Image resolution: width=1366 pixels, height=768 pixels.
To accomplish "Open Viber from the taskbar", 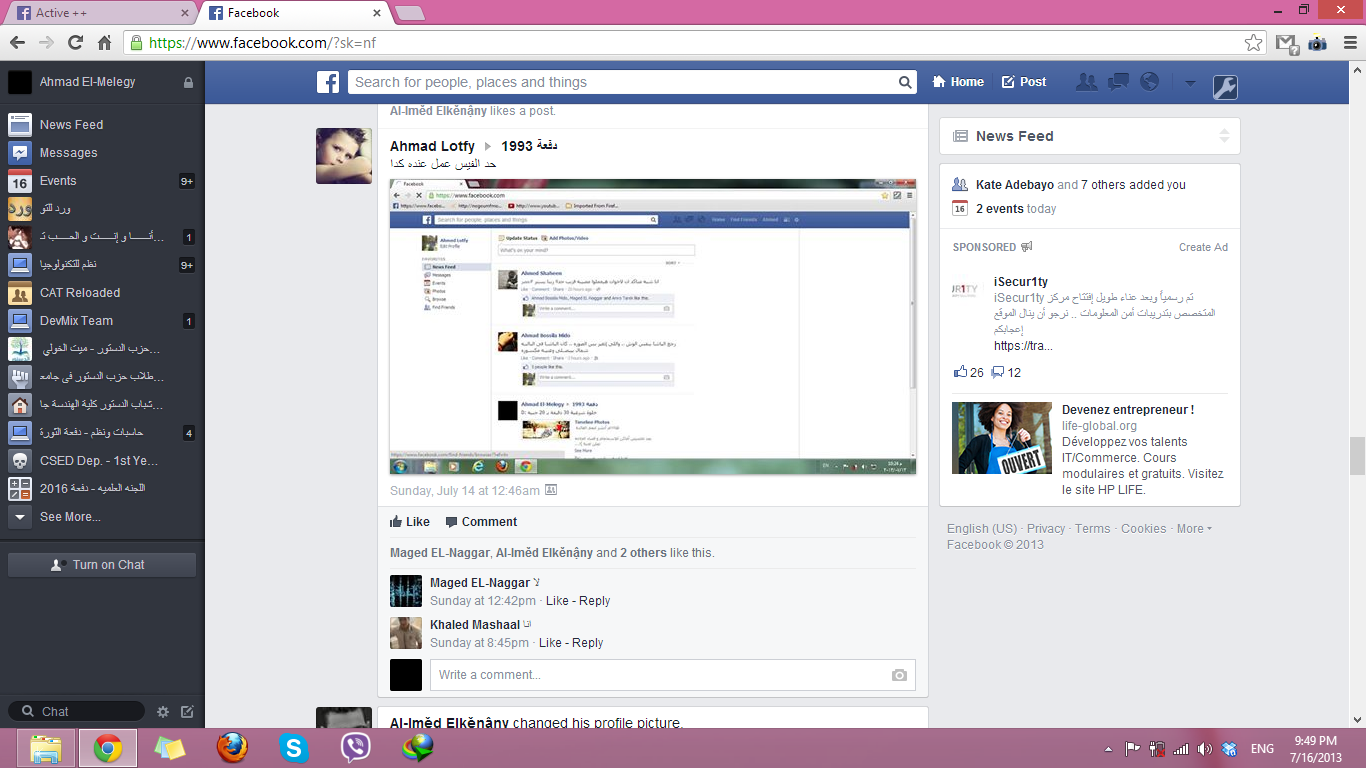I will pyautogui.click(x=356, y=747).
